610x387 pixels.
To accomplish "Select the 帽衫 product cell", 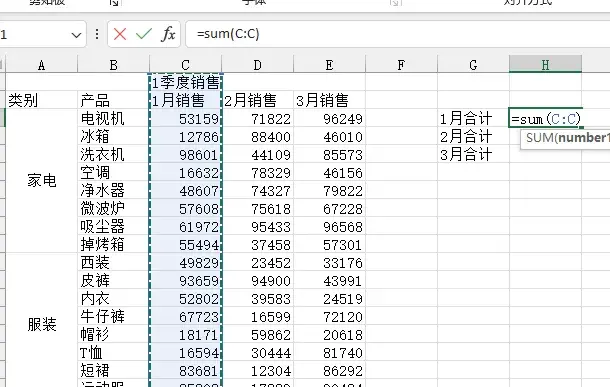I will (x=113, y=334).
